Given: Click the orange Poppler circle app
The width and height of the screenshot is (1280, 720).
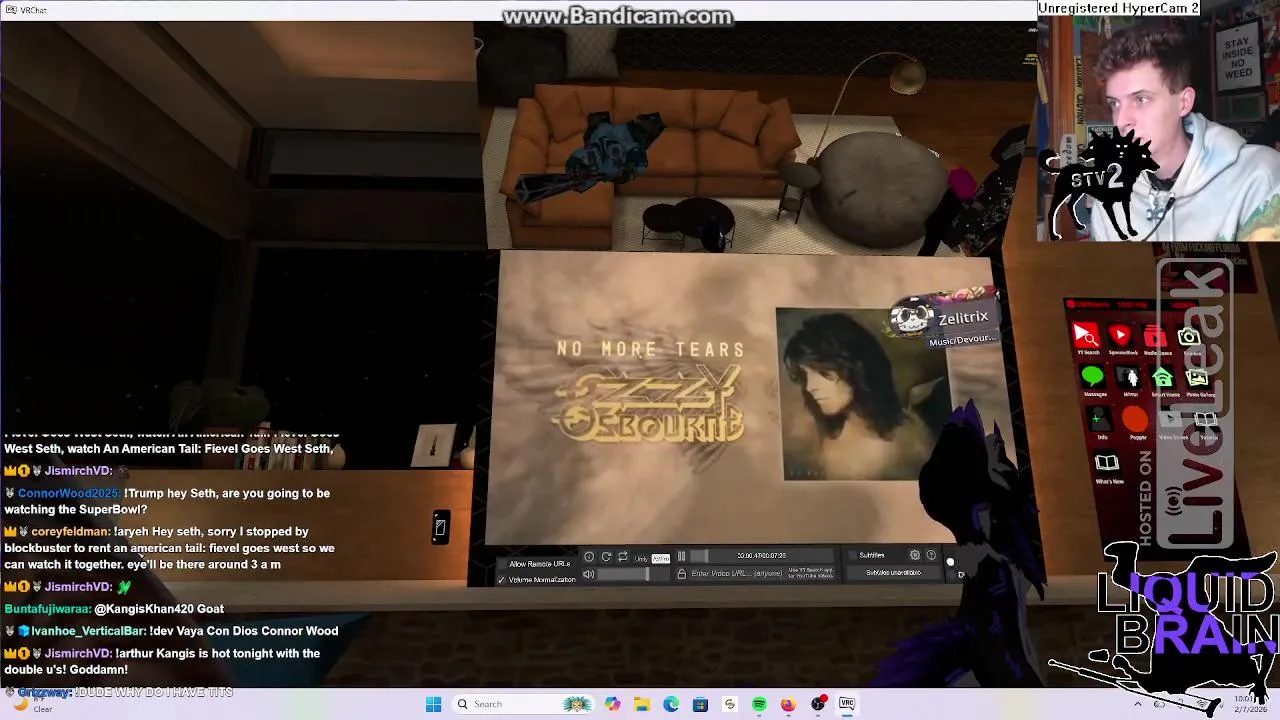Looking at the screenshot, I should coord(1136,421).
